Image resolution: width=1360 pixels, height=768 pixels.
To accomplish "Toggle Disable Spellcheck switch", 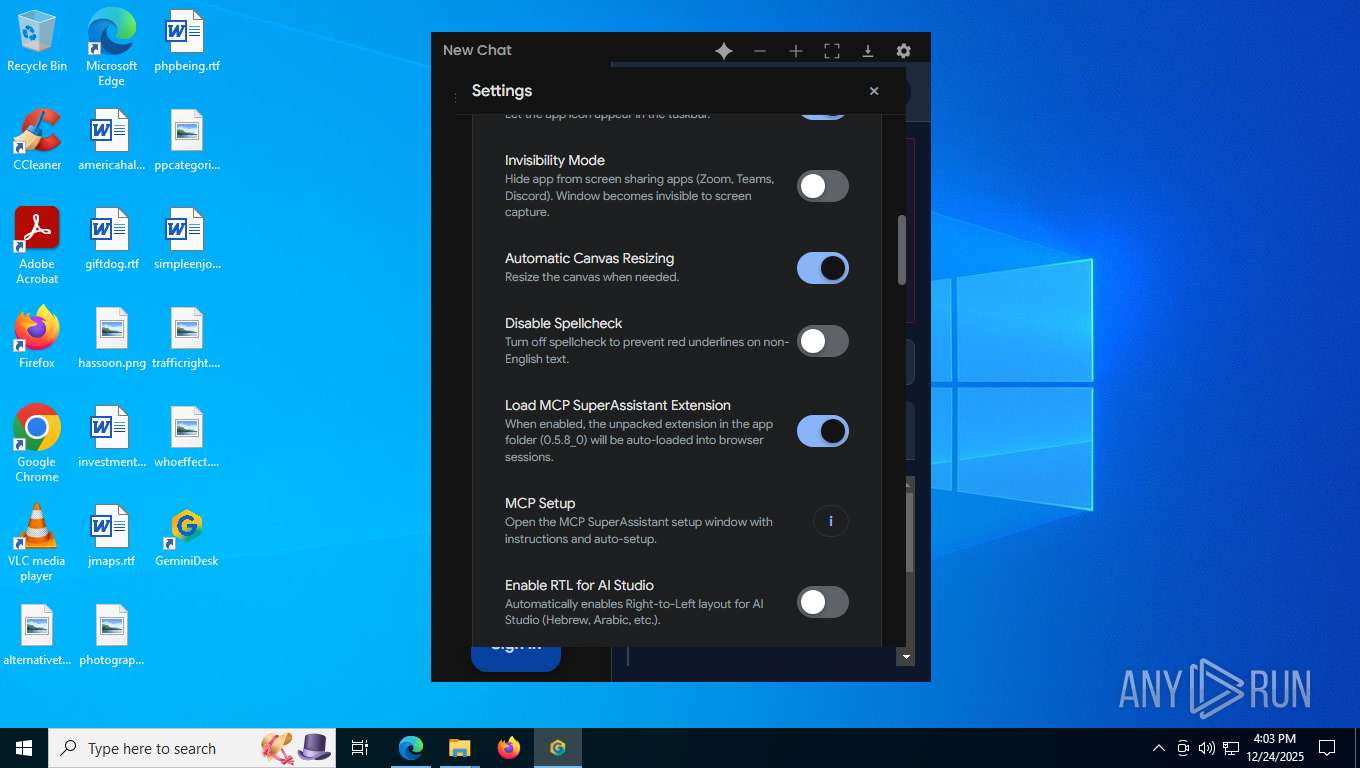I will coord(823,341).
